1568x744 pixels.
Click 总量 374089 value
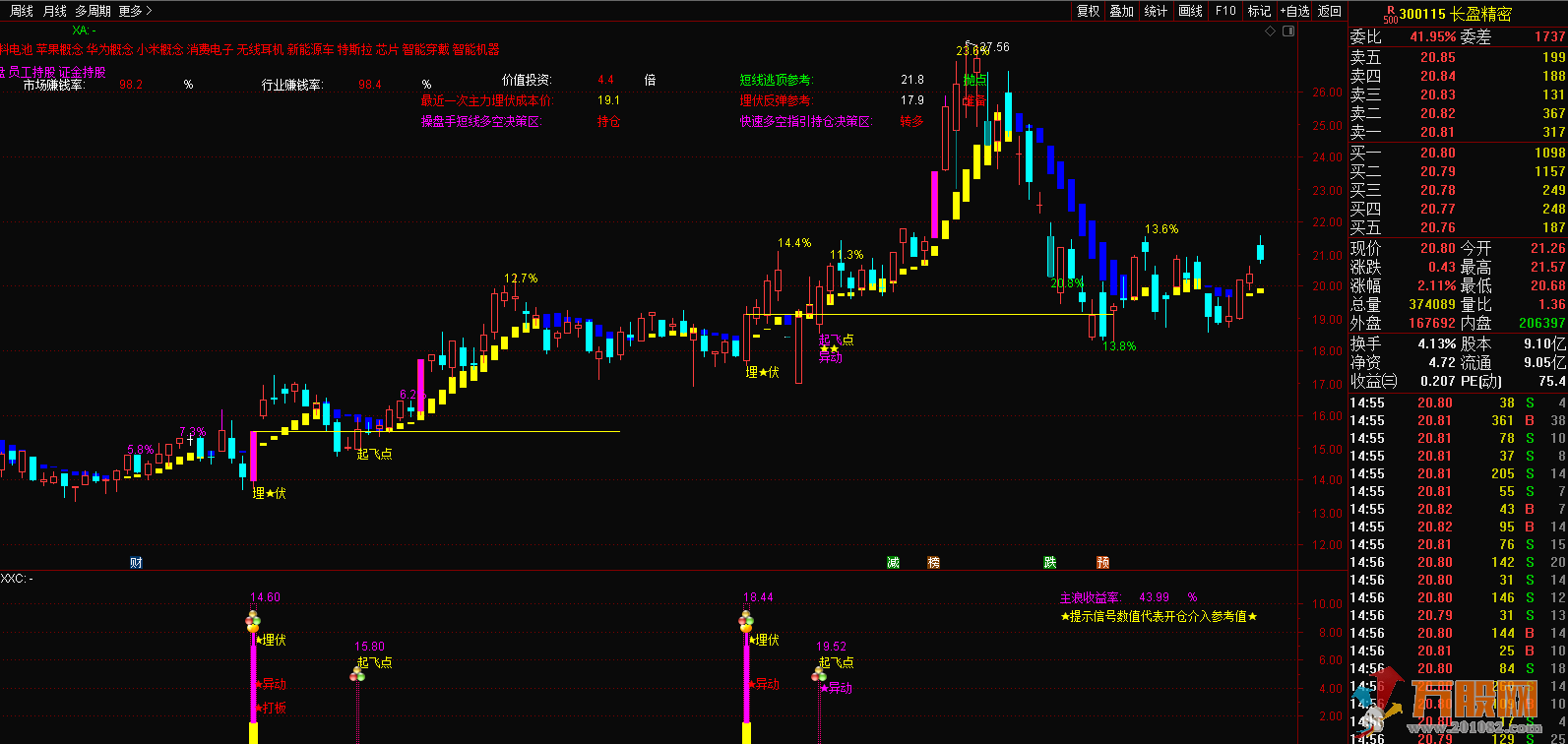1431,305
